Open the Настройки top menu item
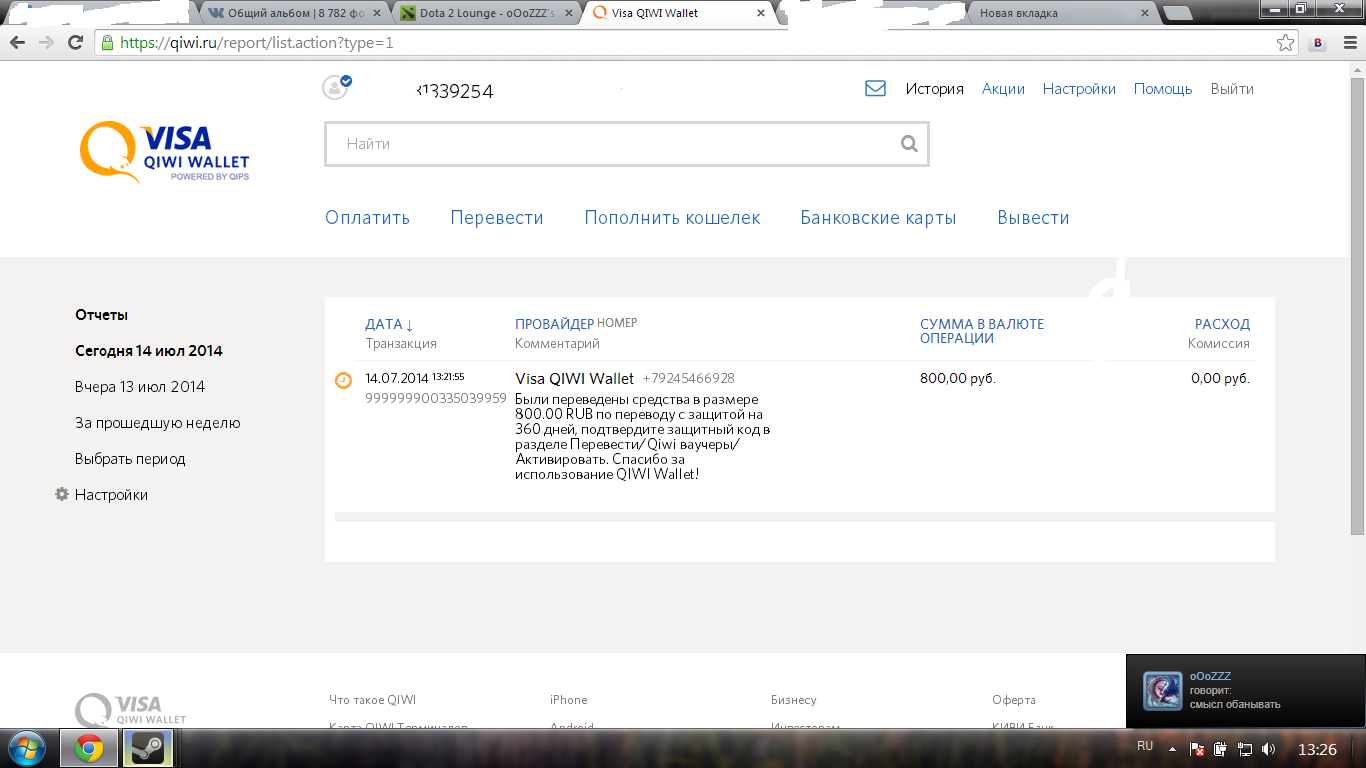 coord(1079,89)
